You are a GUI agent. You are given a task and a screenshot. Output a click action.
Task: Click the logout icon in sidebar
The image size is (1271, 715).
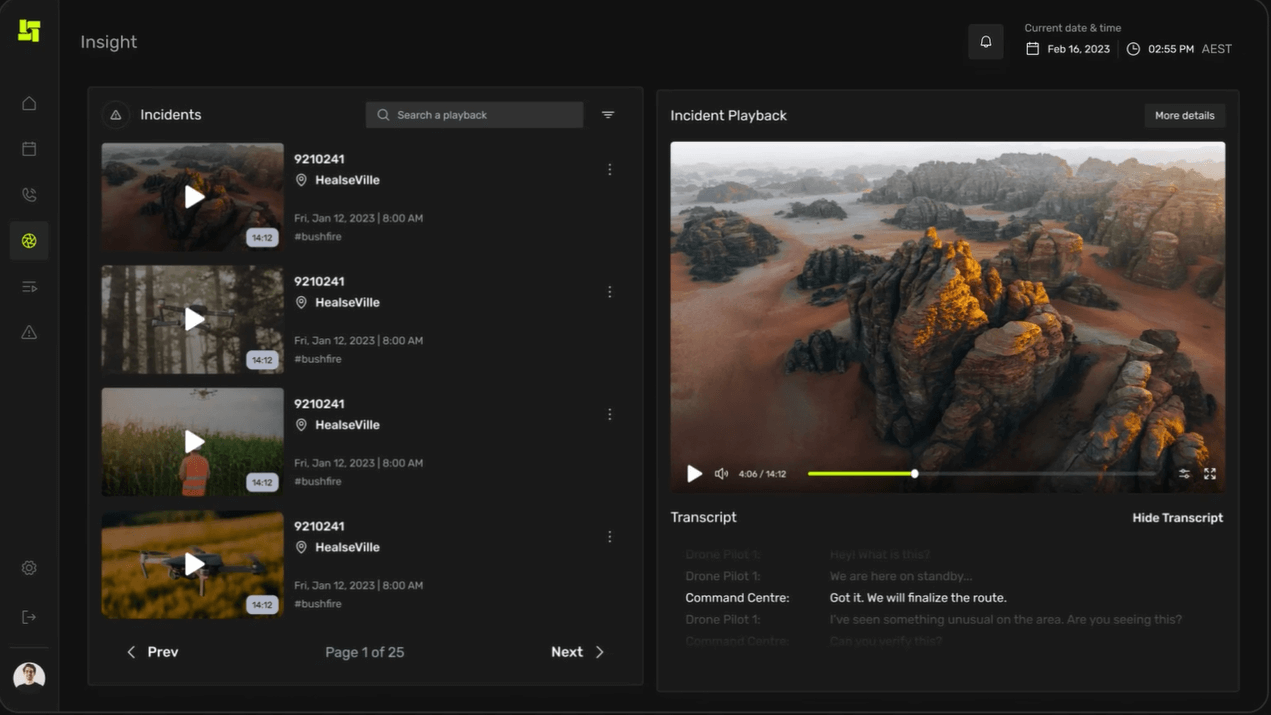click(29, 617)
